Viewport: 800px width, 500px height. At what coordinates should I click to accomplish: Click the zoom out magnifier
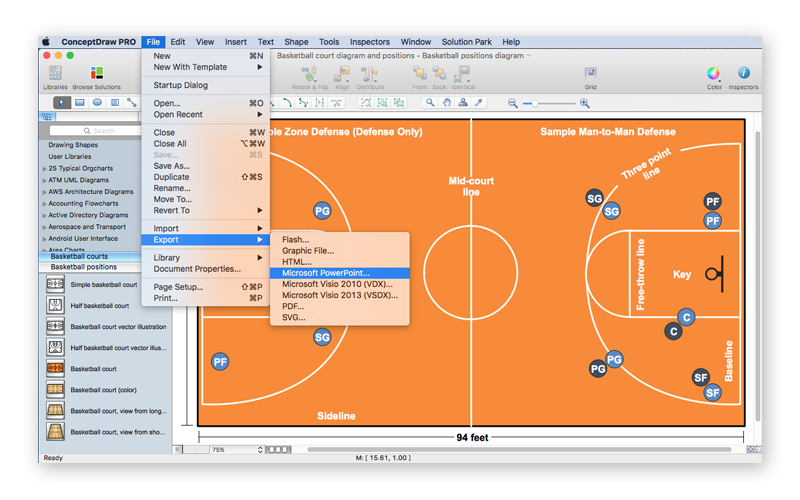[x=513, y=103]
